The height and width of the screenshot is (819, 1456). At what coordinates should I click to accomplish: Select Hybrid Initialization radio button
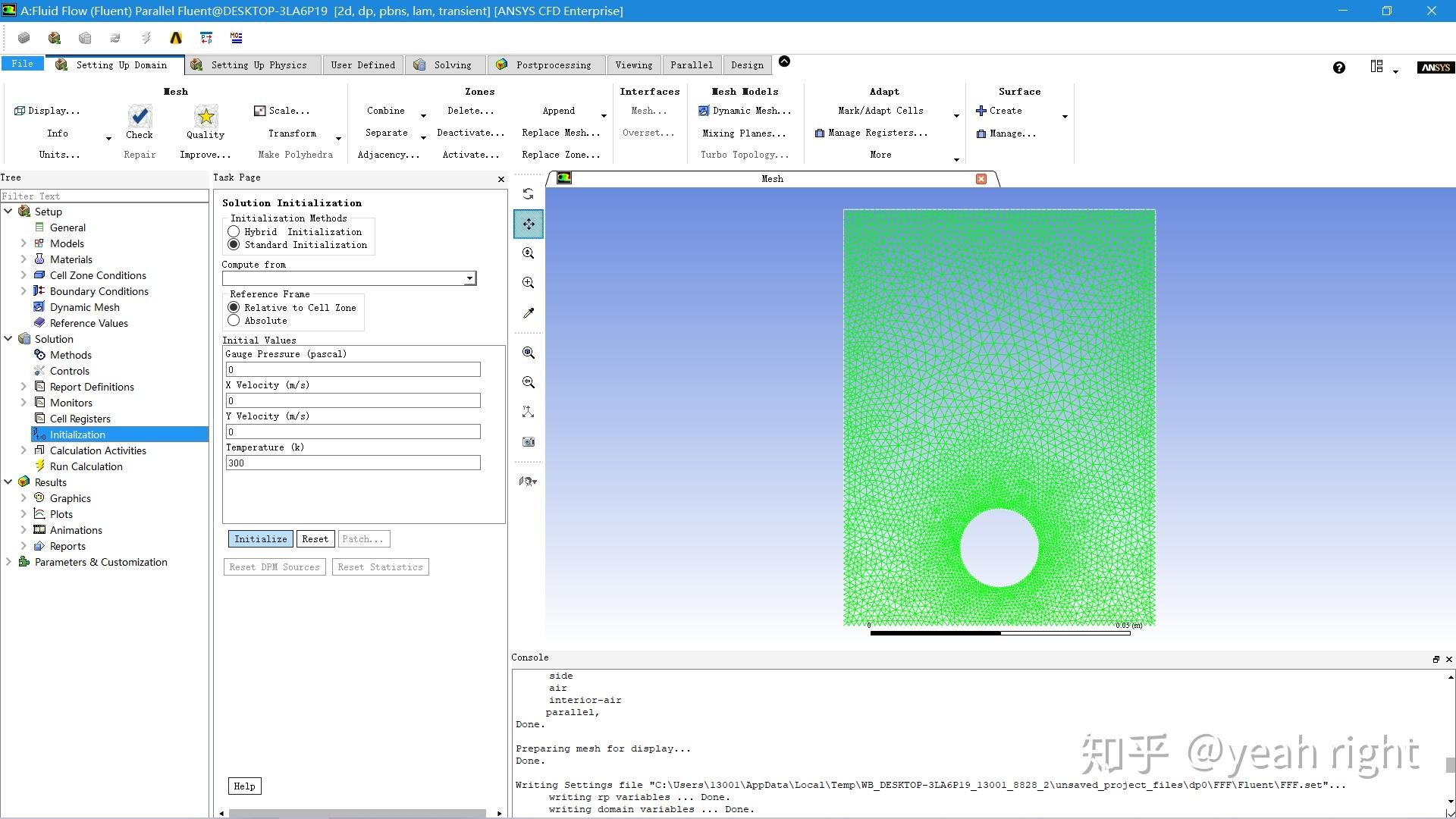(x=234, y=232)
